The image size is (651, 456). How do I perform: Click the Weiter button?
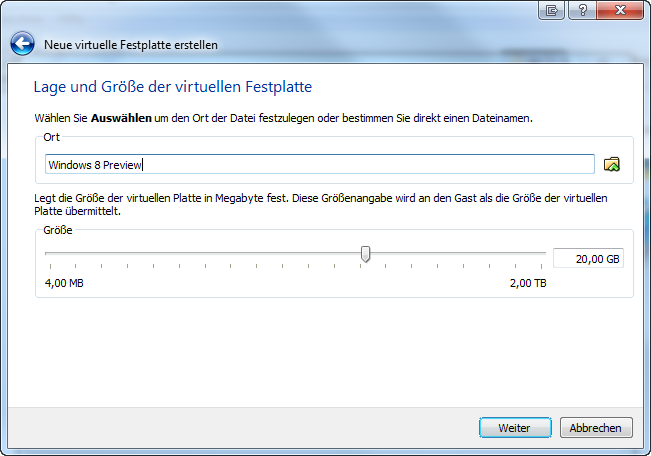pyautogui.click(x=514, y=428)
